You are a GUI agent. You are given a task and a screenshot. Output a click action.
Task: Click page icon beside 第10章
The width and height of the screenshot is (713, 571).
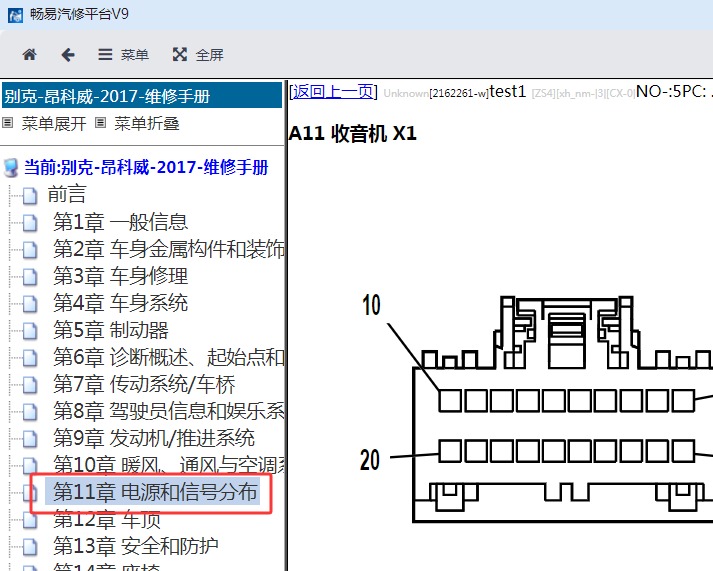pos(30,466)
